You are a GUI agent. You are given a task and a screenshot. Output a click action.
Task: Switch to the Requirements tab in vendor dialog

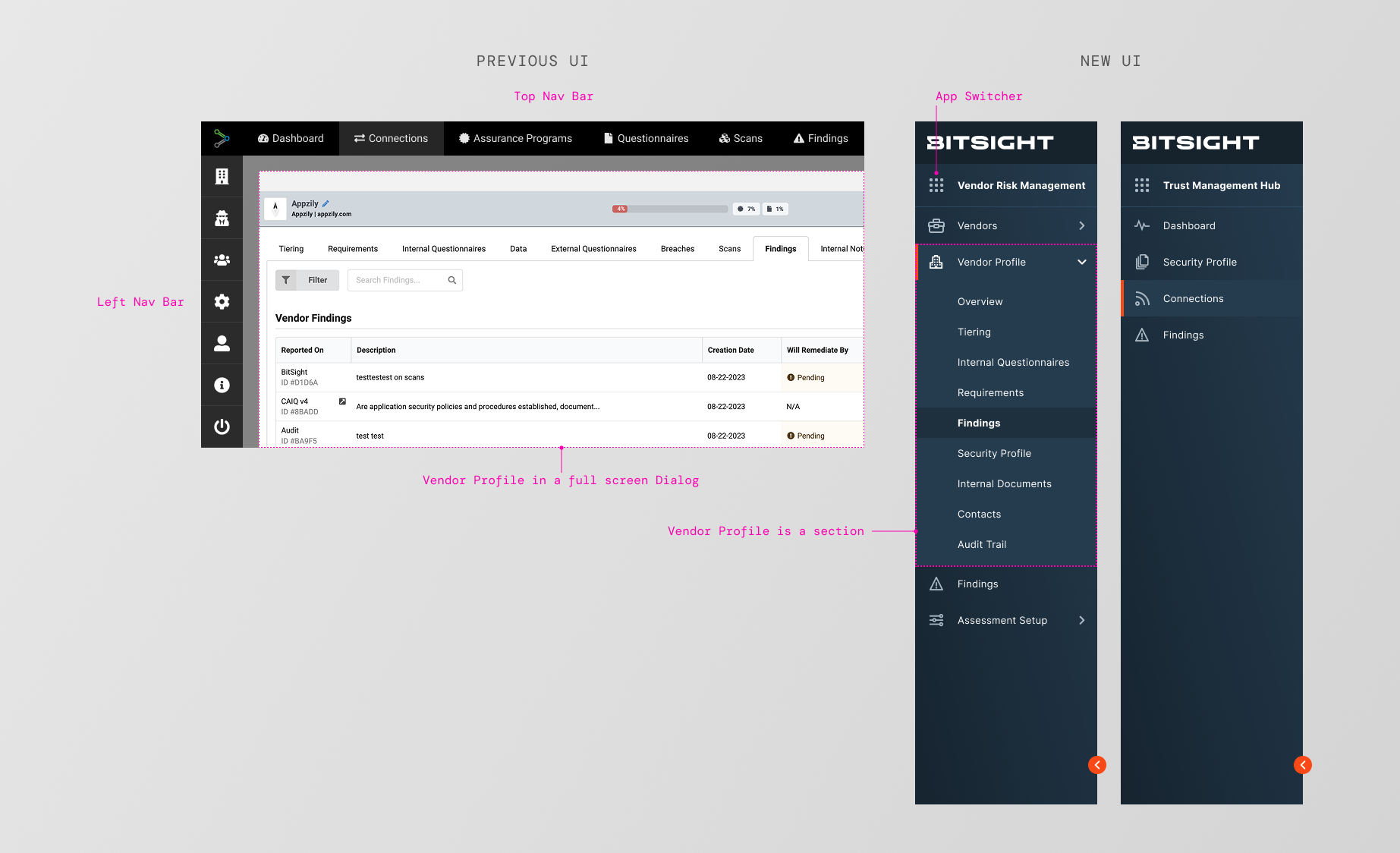tap(353, 249)
